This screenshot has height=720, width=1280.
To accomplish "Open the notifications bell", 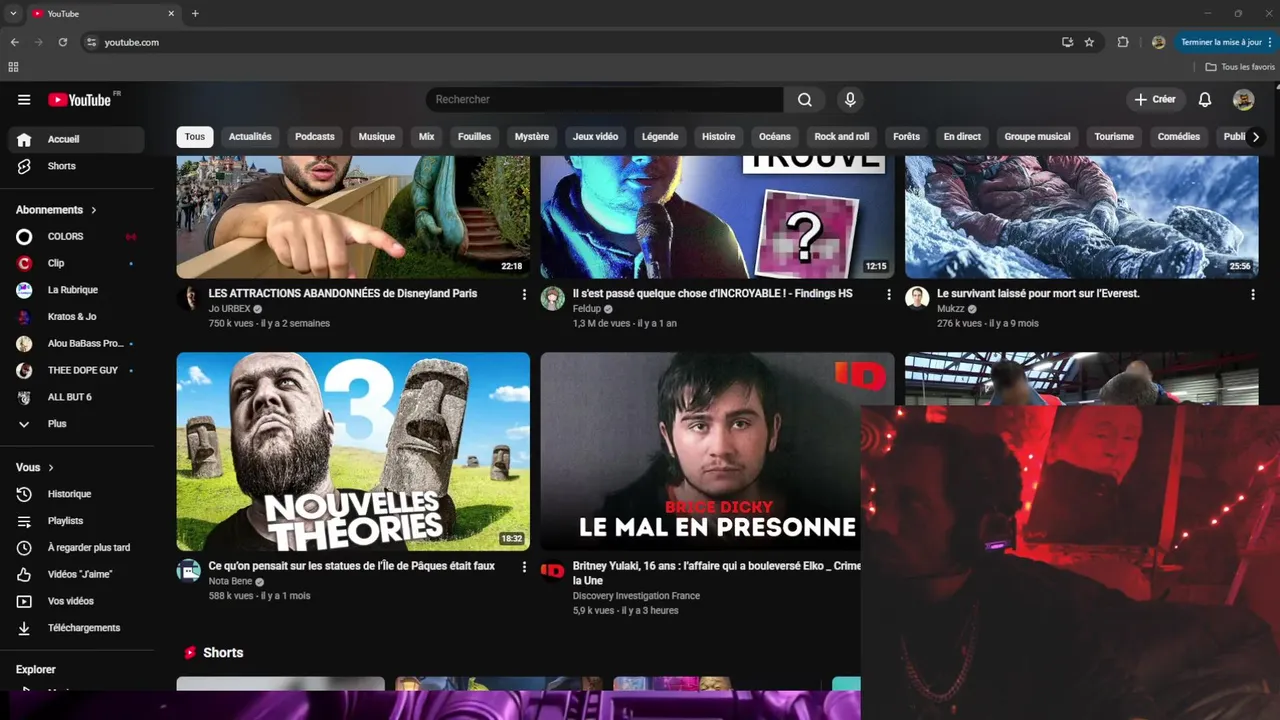I will [1205, 100].
